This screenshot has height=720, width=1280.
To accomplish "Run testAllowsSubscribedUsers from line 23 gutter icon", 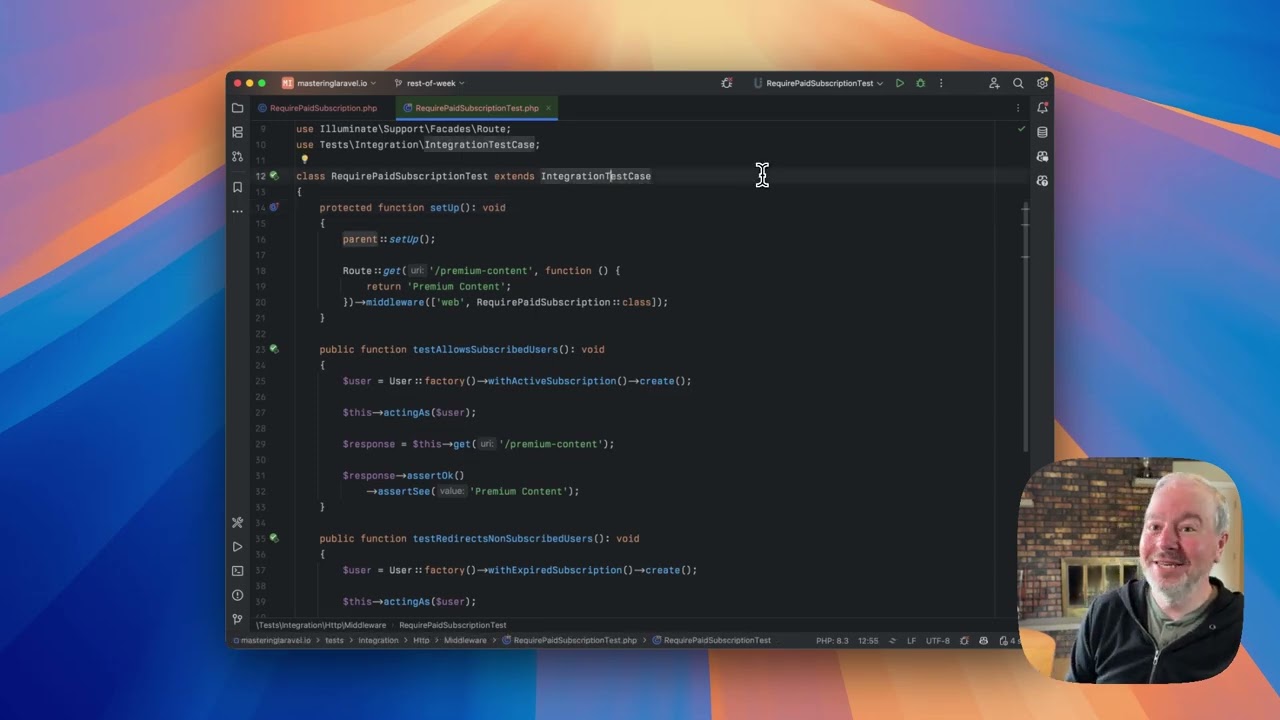I will tap(274, 349).
